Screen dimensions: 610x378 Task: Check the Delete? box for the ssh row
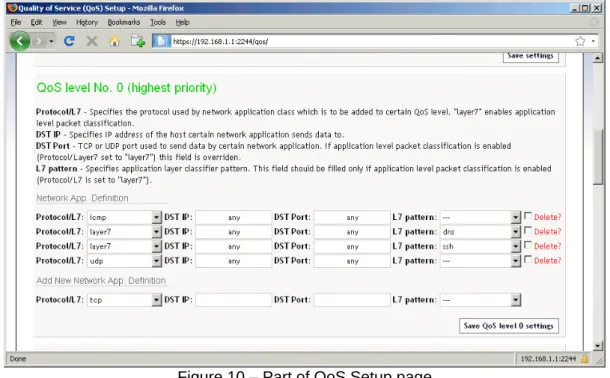pyautogui.click(x=528, y=245)
